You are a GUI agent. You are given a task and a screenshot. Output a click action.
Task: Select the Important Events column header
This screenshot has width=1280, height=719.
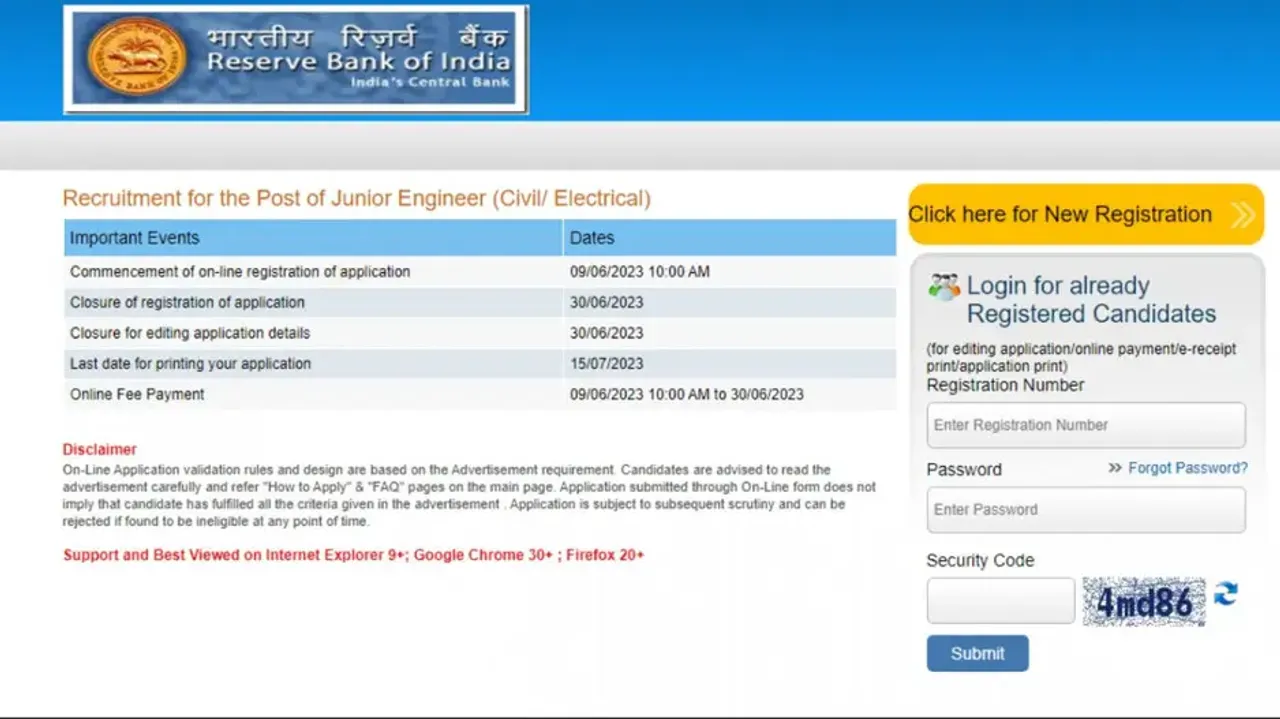(135, 238)
